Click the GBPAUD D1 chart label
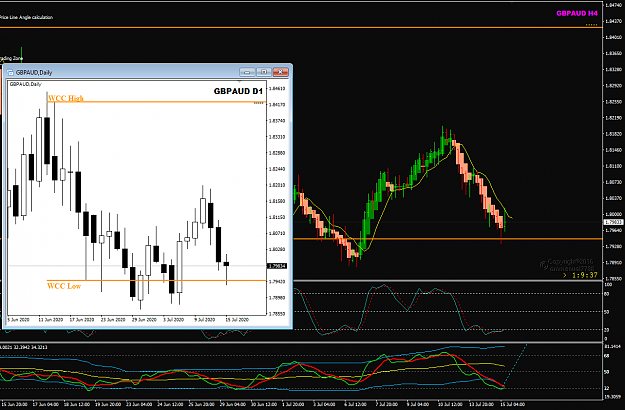Image resolution: width=625 pixels, height=410 pixels. tap(238, 91)
